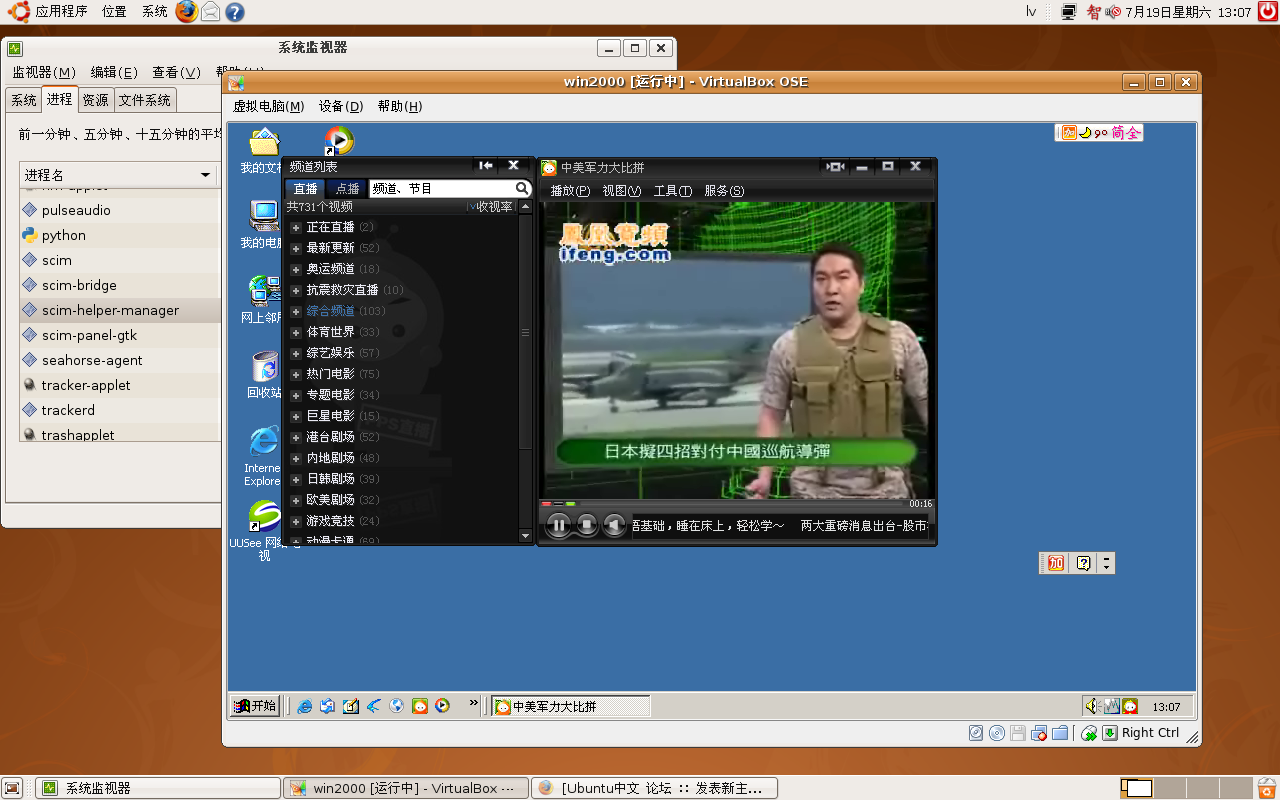Mute the player volume speaker icon

(615, 525)
